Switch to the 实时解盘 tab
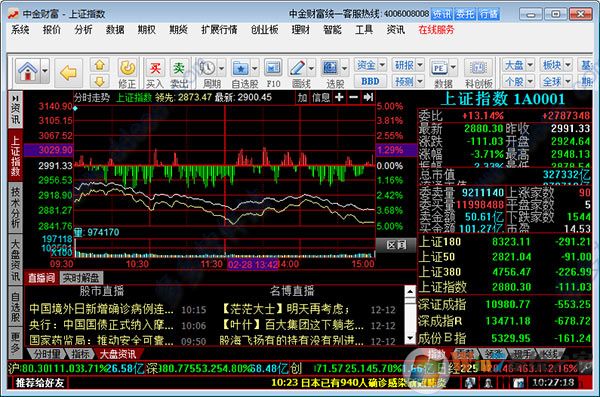 pyautogui.click(x=81, y=278)
